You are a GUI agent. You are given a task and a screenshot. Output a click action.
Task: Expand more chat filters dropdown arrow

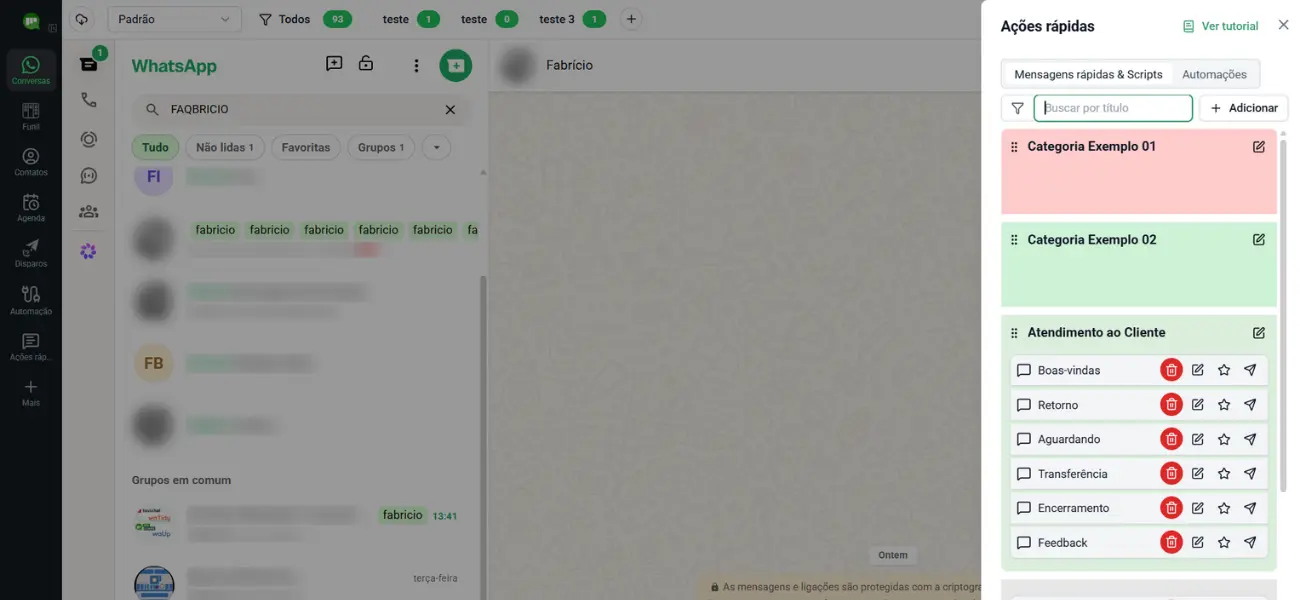pyautogui.click(x=436, y=148)
